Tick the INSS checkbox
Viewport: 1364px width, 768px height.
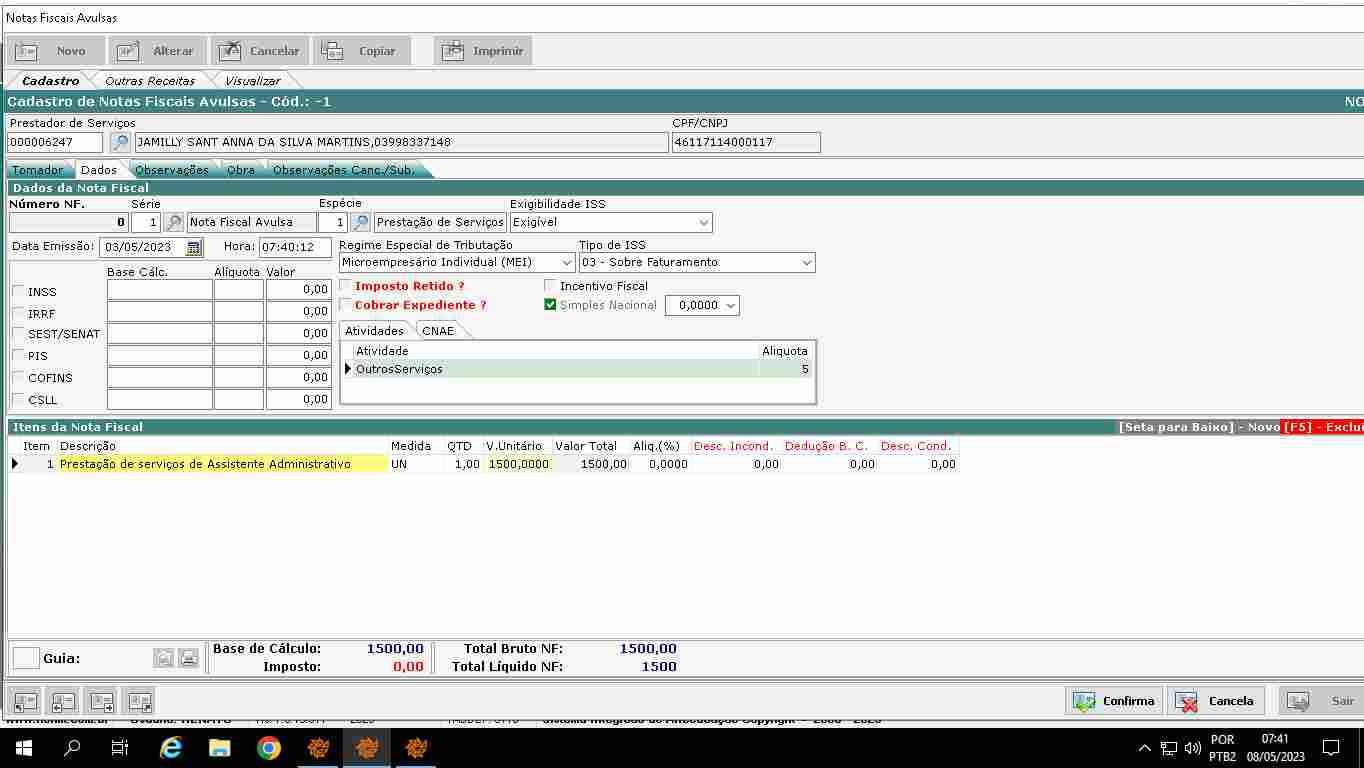click(x=18, y=291)
